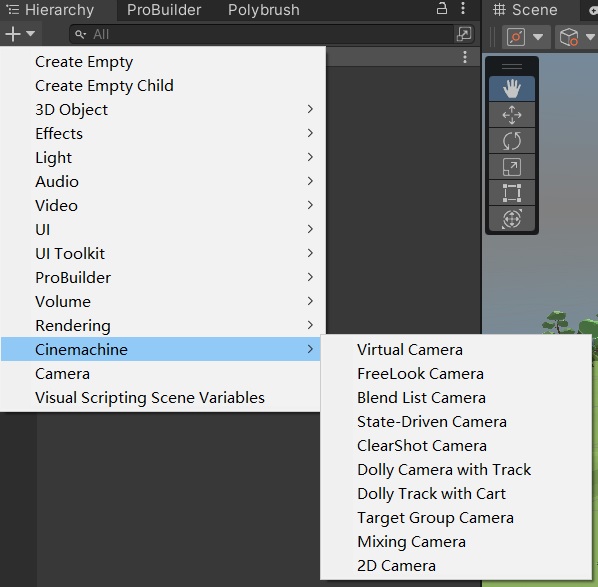Open the ProBuilder submenu entry
The image size is (598, 587).
(x=163, y=278)
